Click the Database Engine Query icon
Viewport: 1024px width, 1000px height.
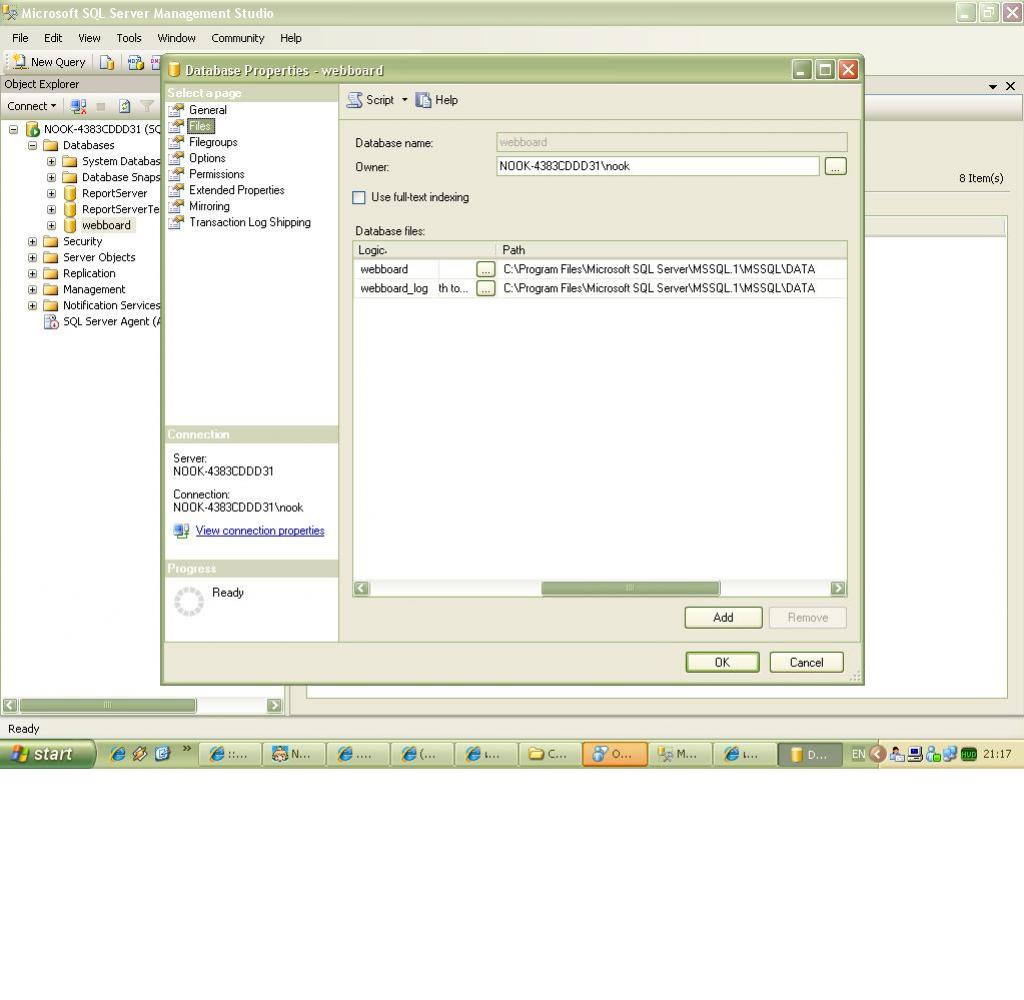(107, 62)
